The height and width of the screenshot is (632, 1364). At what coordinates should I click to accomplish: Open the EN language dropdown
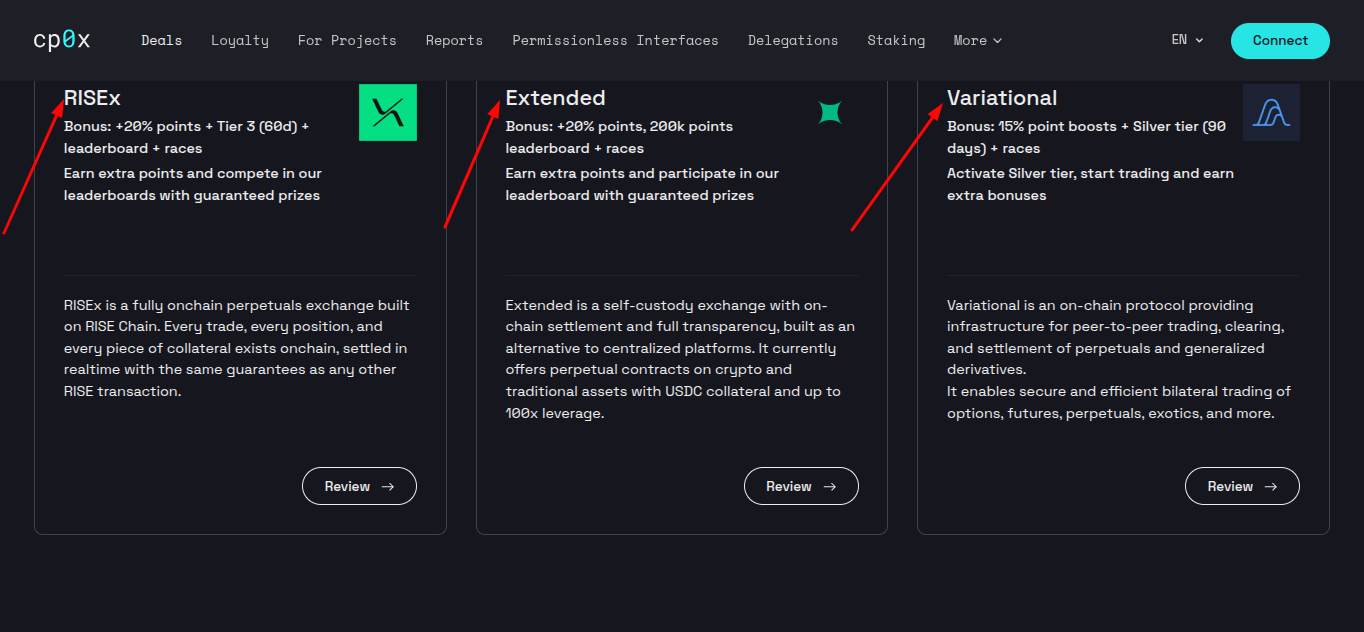[1187, 40]
